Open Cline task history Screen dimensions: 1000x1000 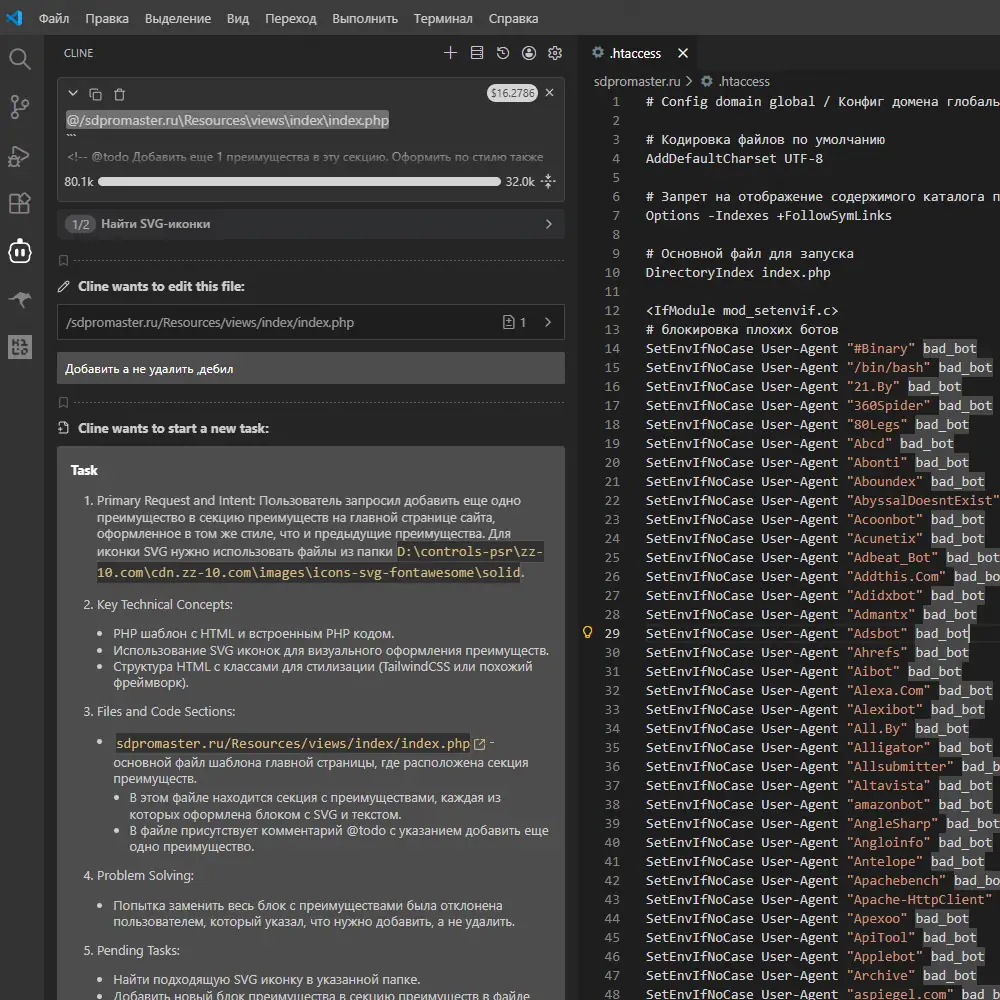pos(503,53)
